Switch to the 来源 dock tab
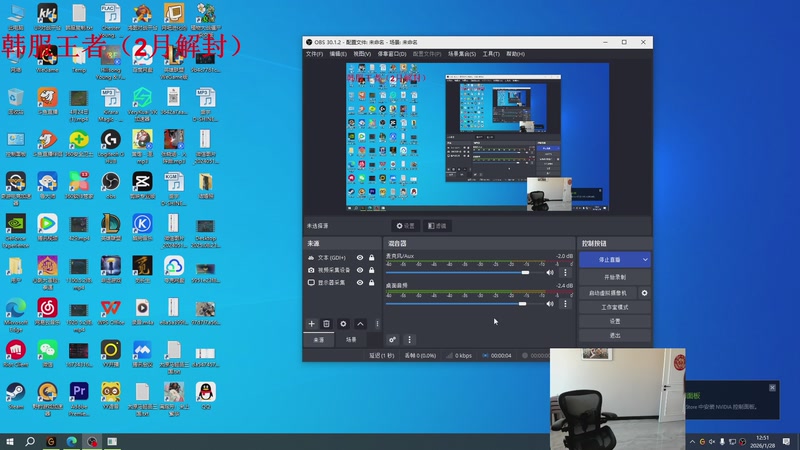 coord(319,340)
